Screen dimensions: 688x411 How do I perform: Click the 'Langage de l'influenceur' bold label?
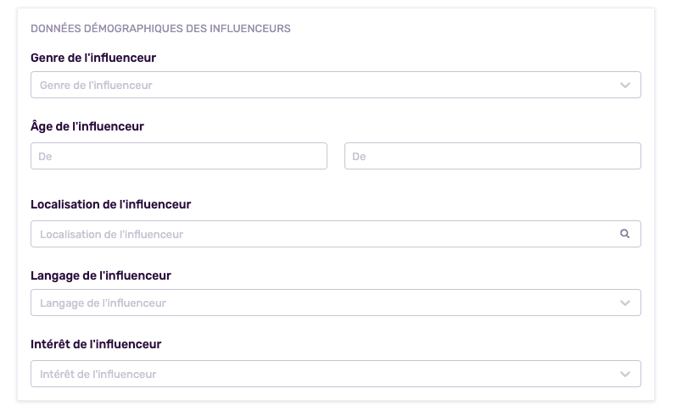pyautogui.click(x=100, y=275)
